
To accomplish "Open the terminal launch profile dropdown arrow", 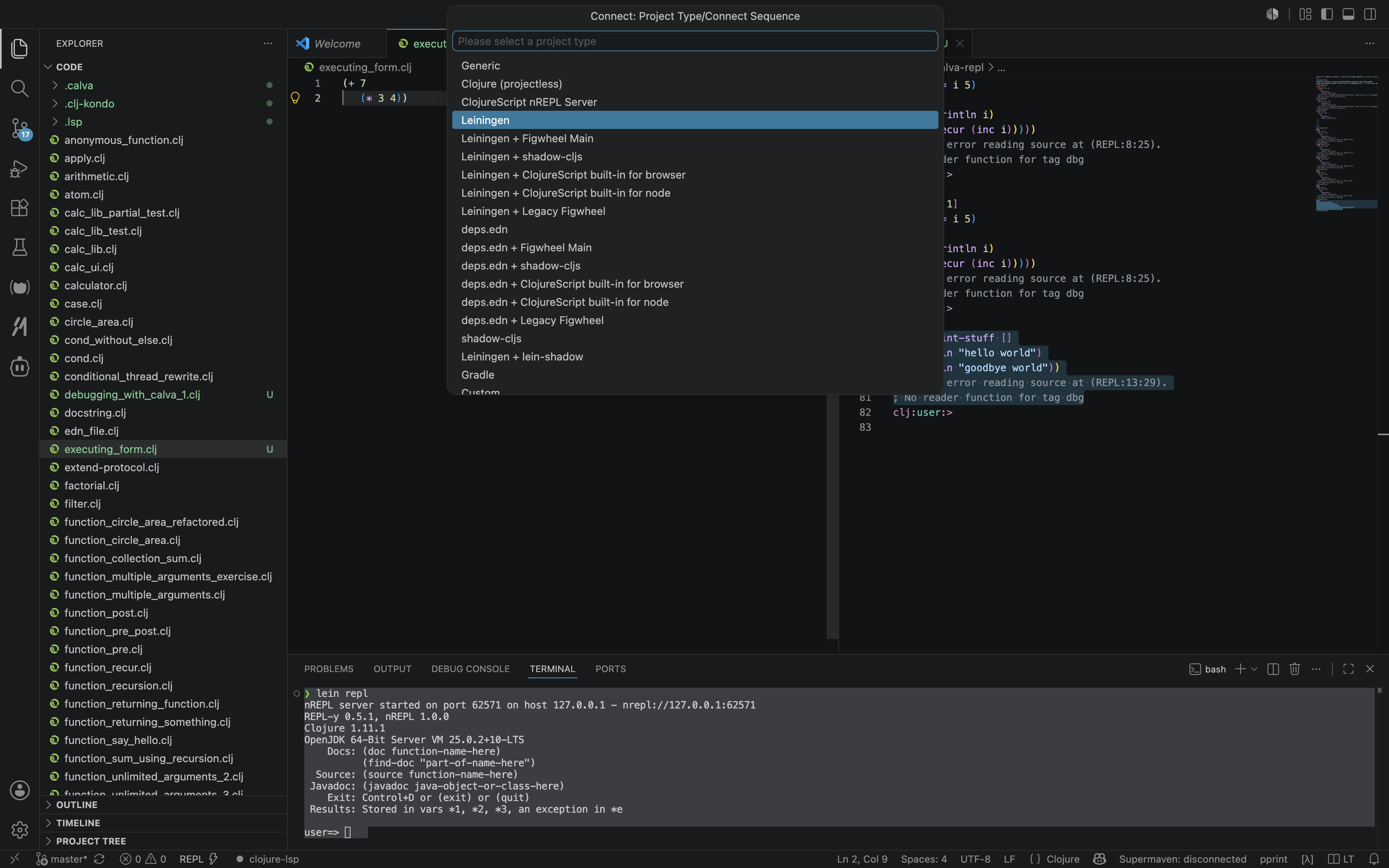I will click(1254, 669).
